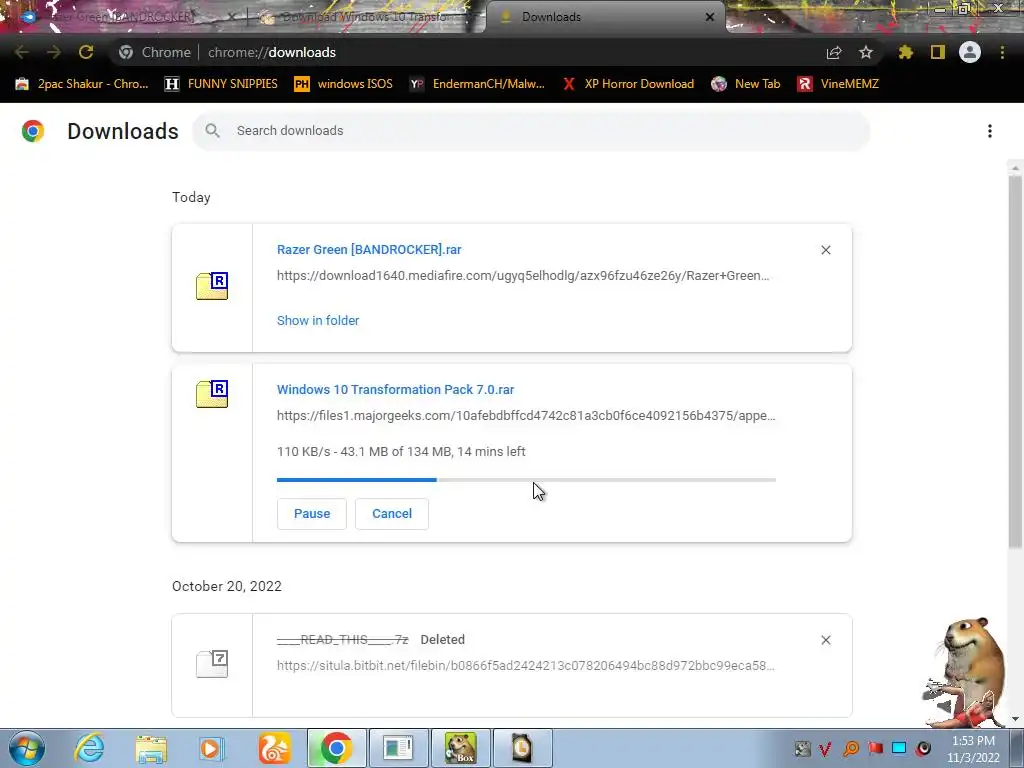1024x768 pixels.
Task: Select the Chrome taskbar button
Action: point(336,748)
